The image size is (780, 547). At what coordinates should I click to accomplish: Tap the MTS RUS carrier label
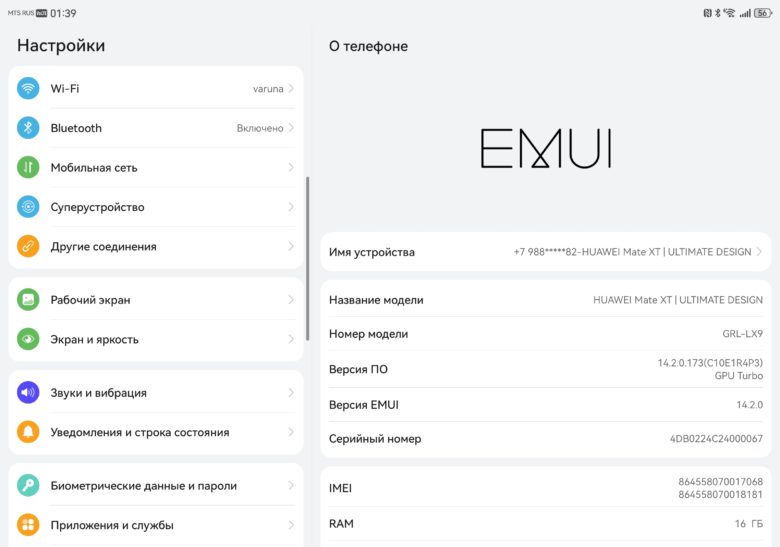click(x=21, y=13)
